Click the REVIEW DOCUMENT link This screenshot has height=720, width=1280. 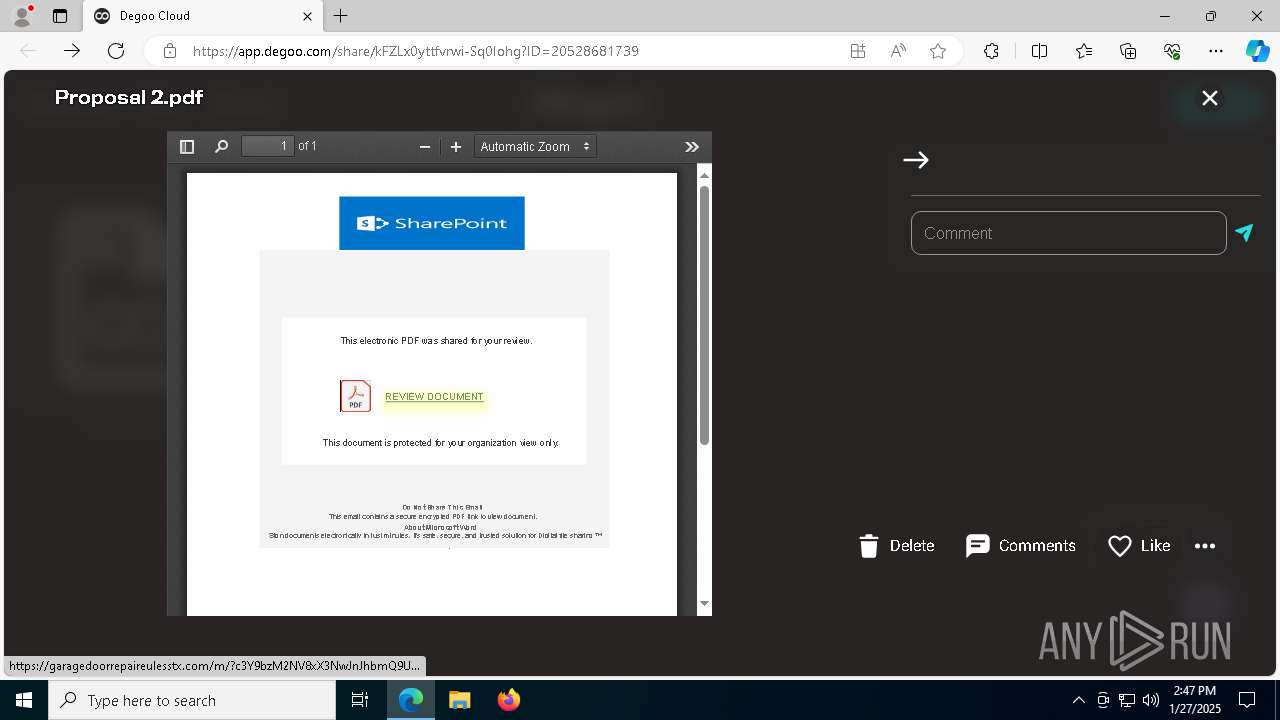pos(434,397)
